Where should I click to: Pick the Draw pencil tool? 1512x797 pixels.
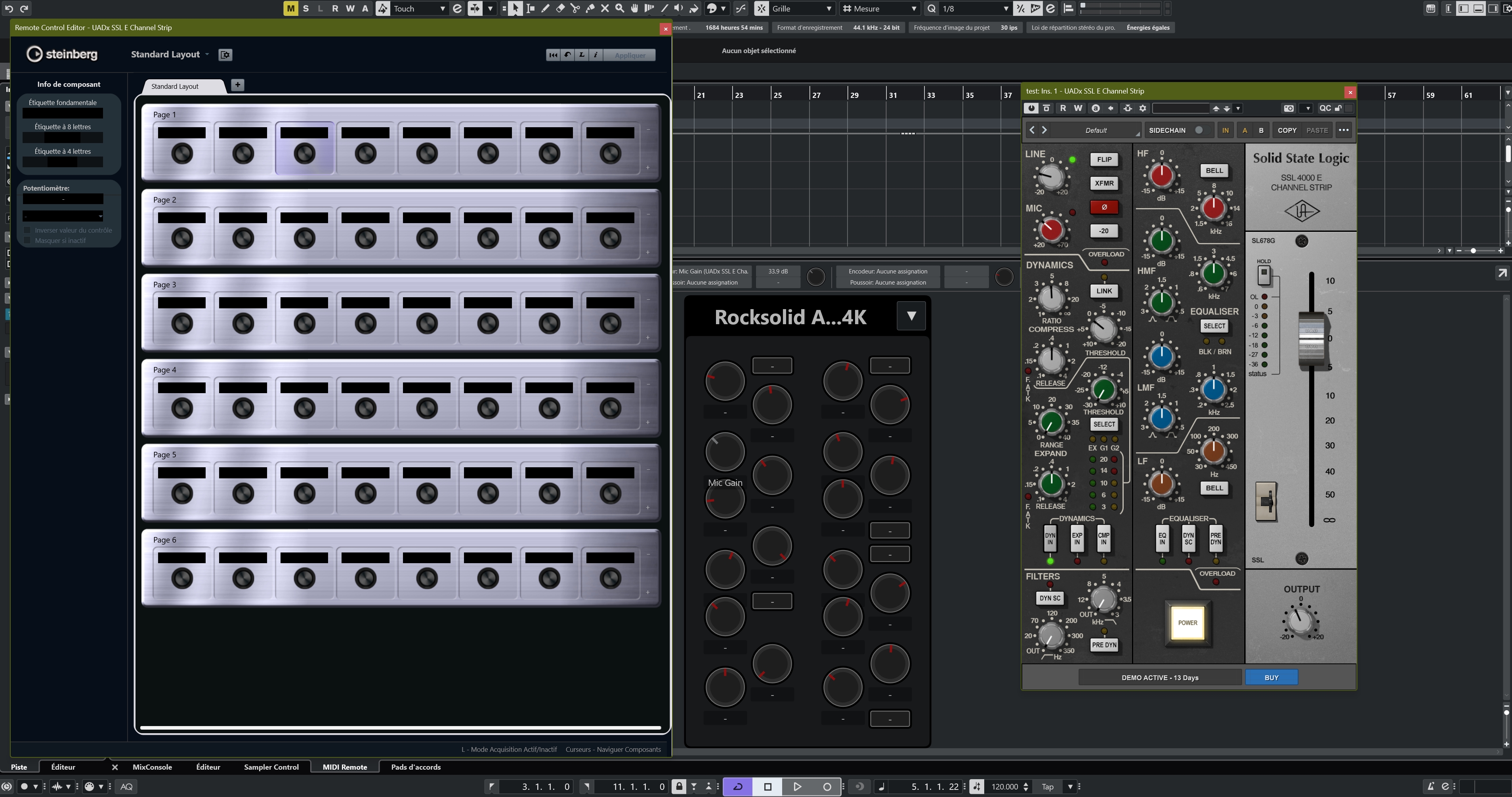point(545,8)
